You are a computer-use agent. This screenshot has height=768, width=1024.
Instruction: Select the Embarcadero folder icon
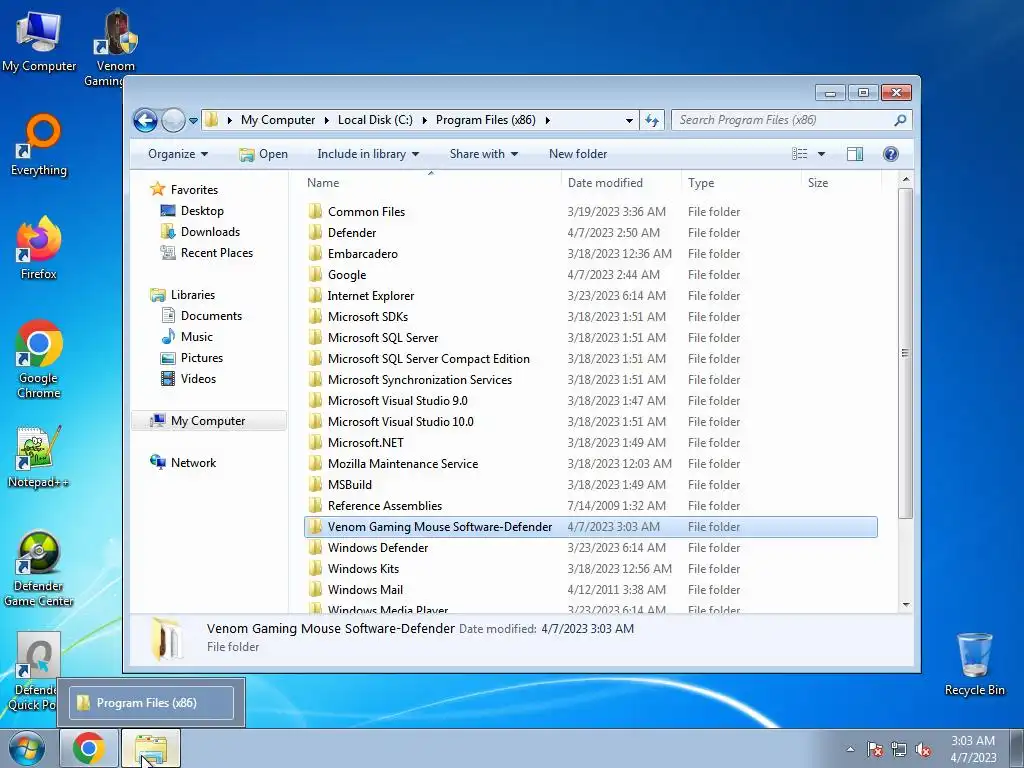(x=315, y=253)
